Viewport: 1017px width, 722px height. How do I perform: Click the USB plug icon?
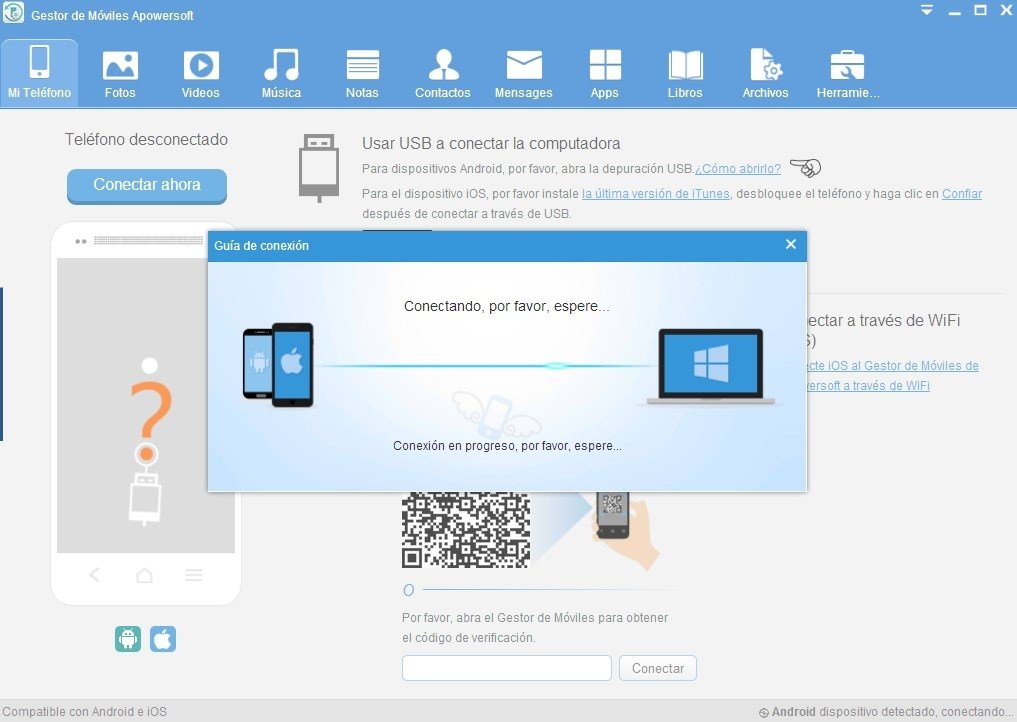click(318, 167)
